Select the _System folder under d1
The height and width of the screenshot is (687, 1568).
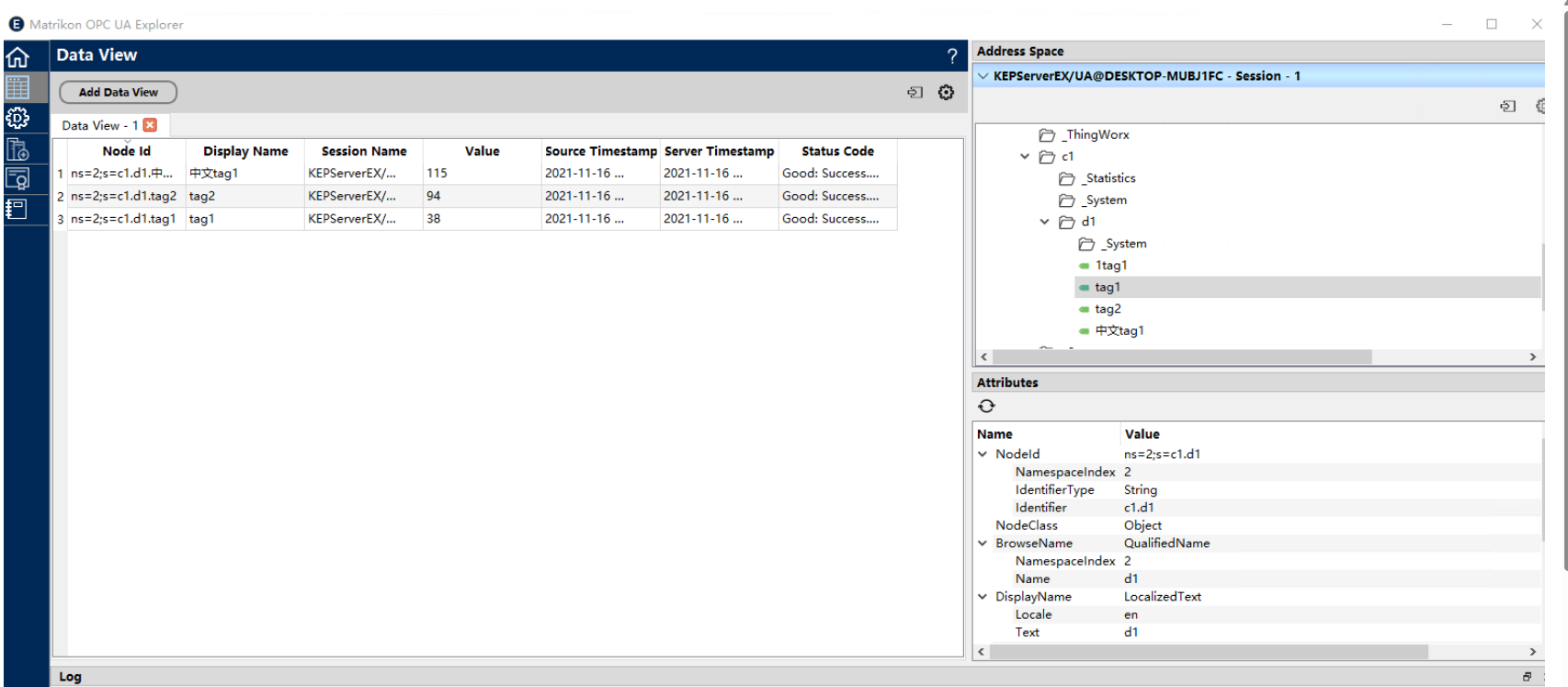point(1113,244)
